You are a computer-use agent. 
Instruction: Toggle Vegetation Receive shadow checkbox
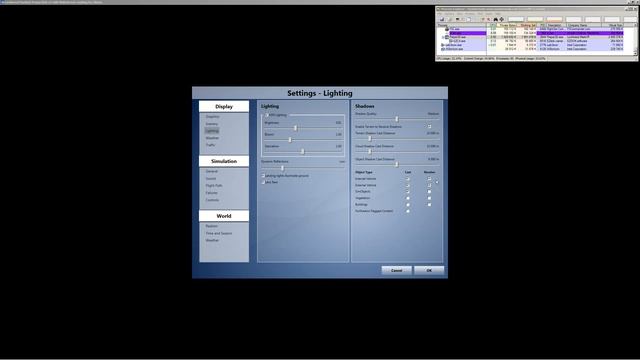coord(429,198)
